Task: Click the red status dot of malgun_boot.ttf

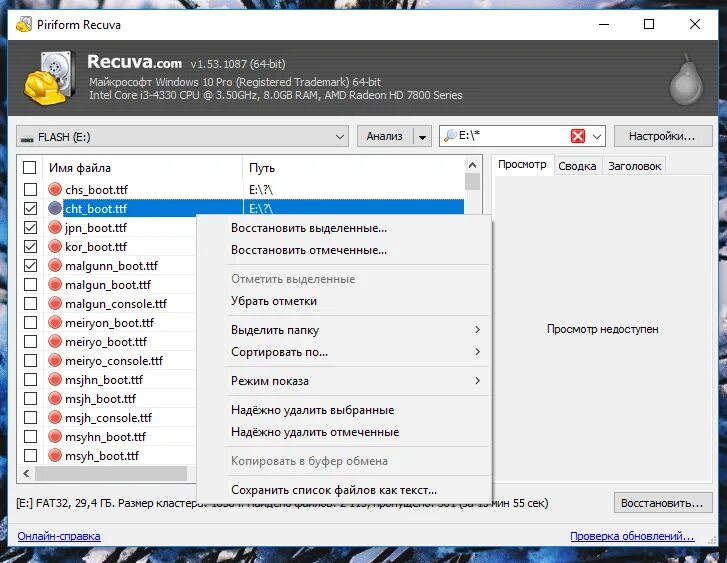Action: click(55, 284)
